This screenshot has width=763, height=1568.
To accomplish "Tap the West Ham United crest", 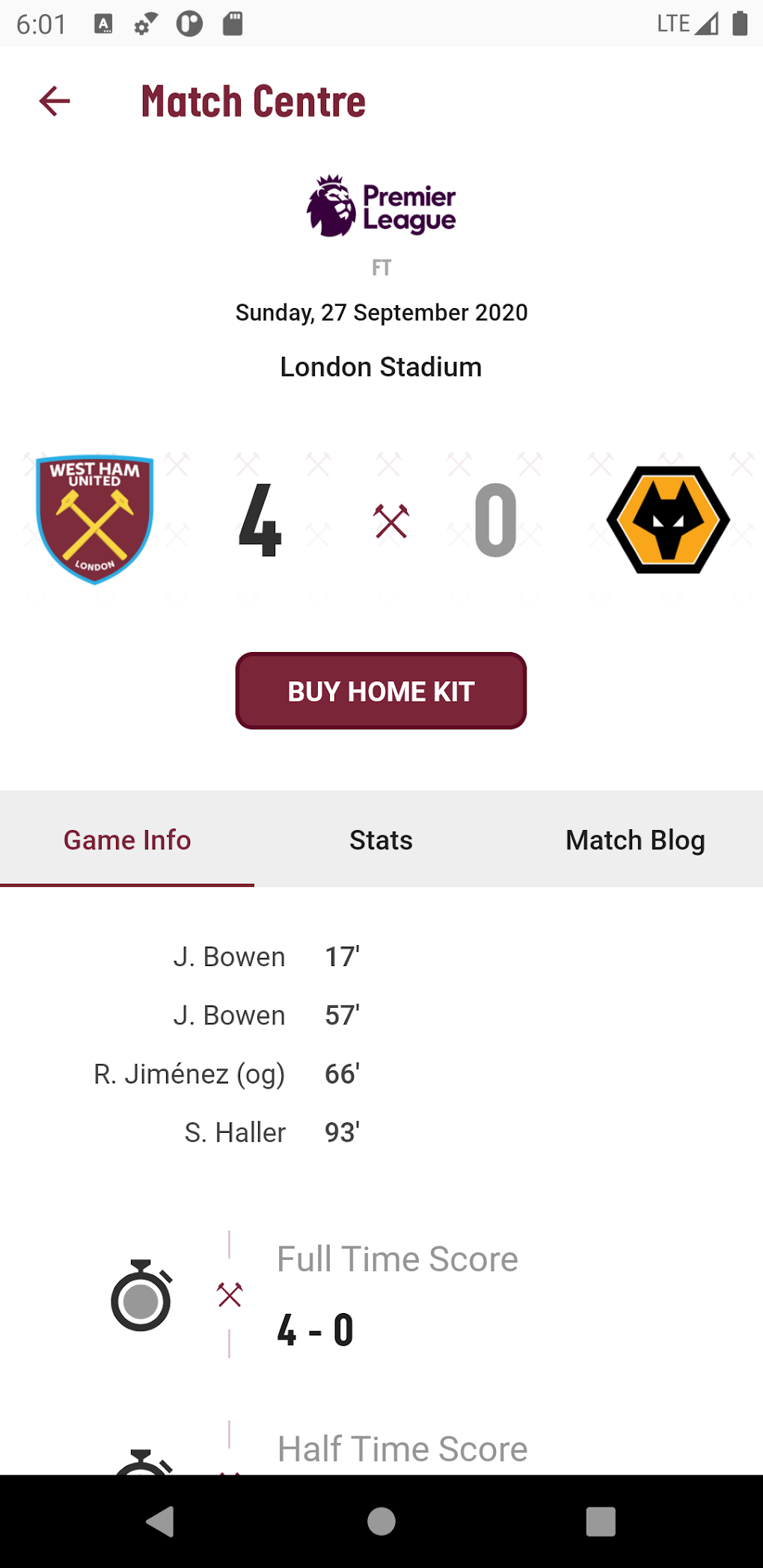I will (x=95, y=519).
